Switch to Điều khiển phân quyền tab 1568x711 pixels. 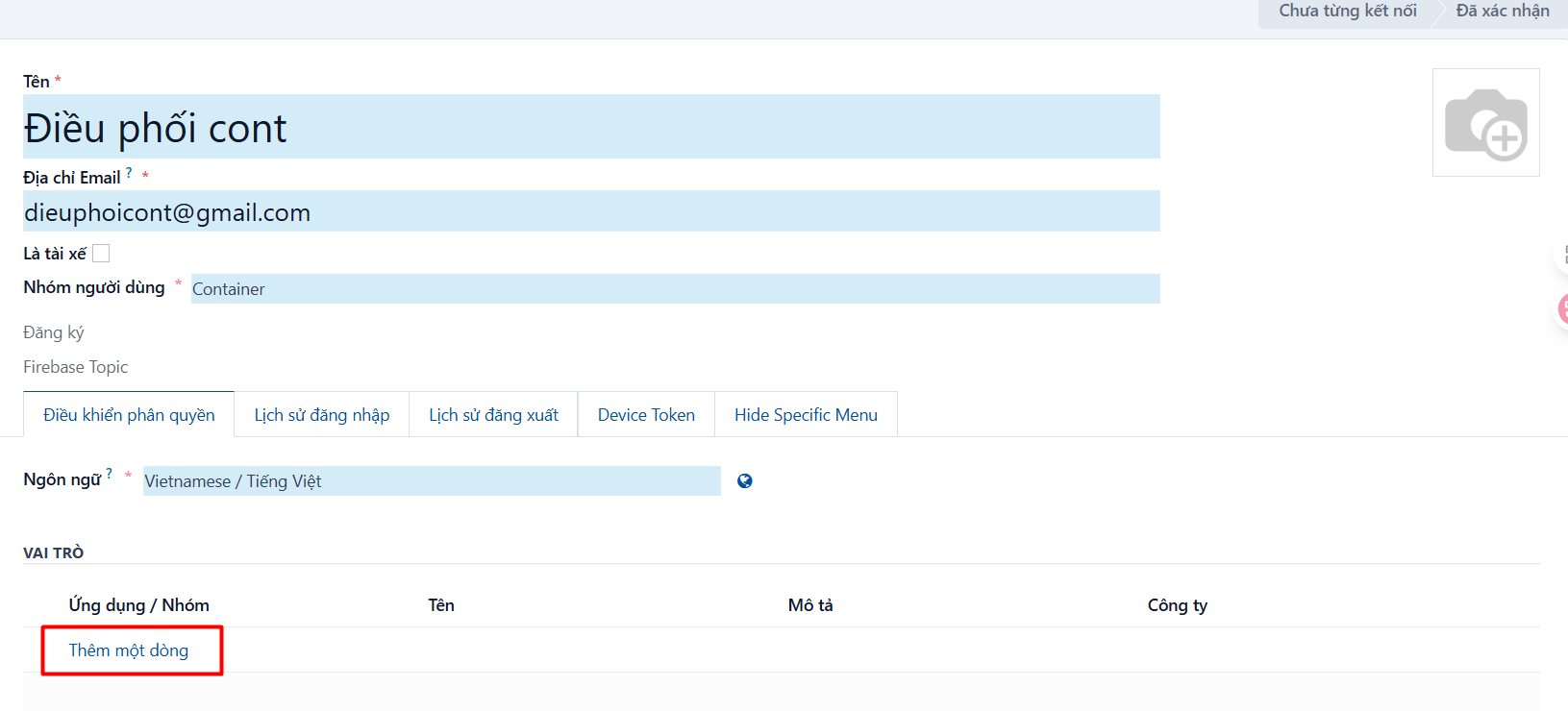pos(129,415)
